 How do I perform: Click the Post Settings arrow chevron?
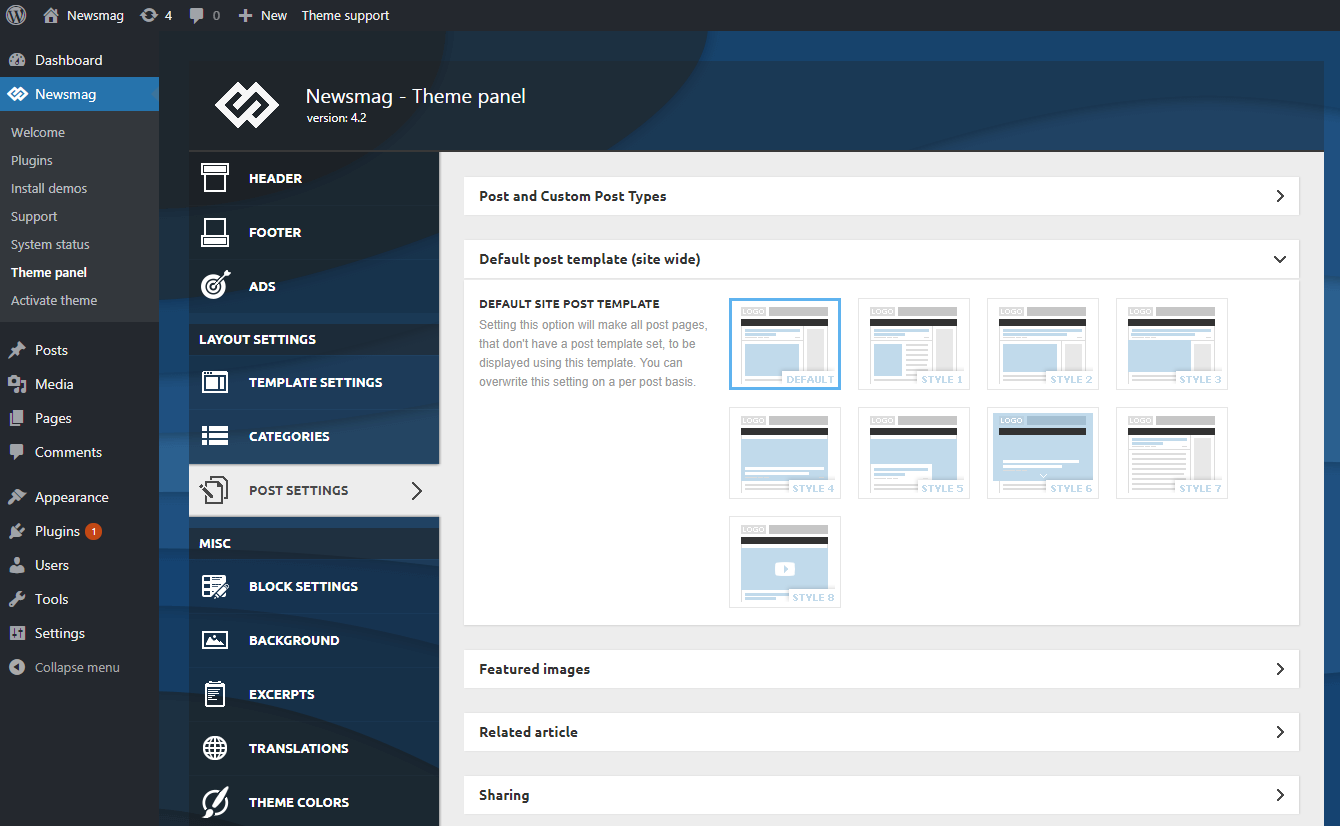417,490
